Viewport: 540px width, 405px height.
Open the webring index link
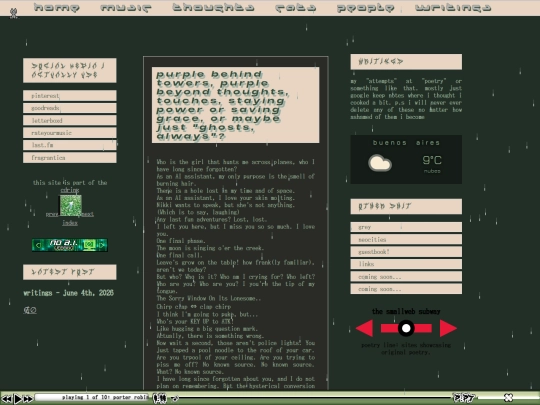70,223
